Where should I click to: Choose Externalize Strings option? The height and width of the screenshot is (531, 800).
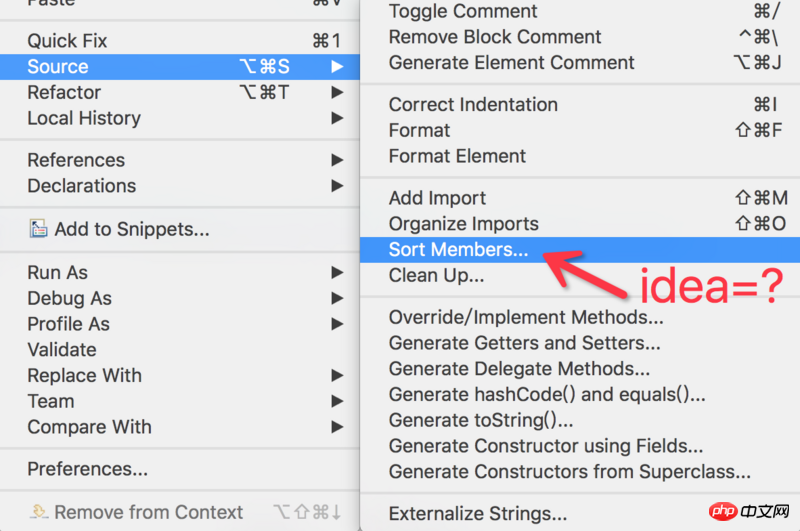coord(580,513)
